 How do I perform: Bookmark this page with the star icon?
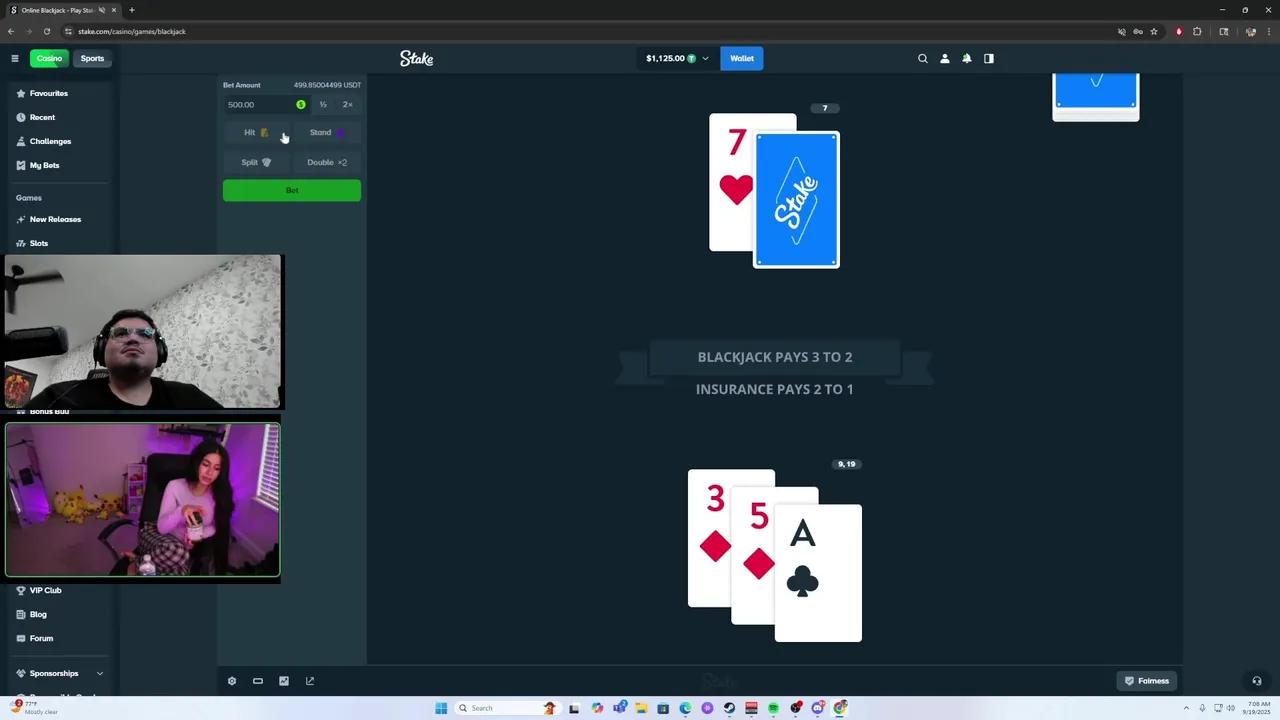(1154, 31)
